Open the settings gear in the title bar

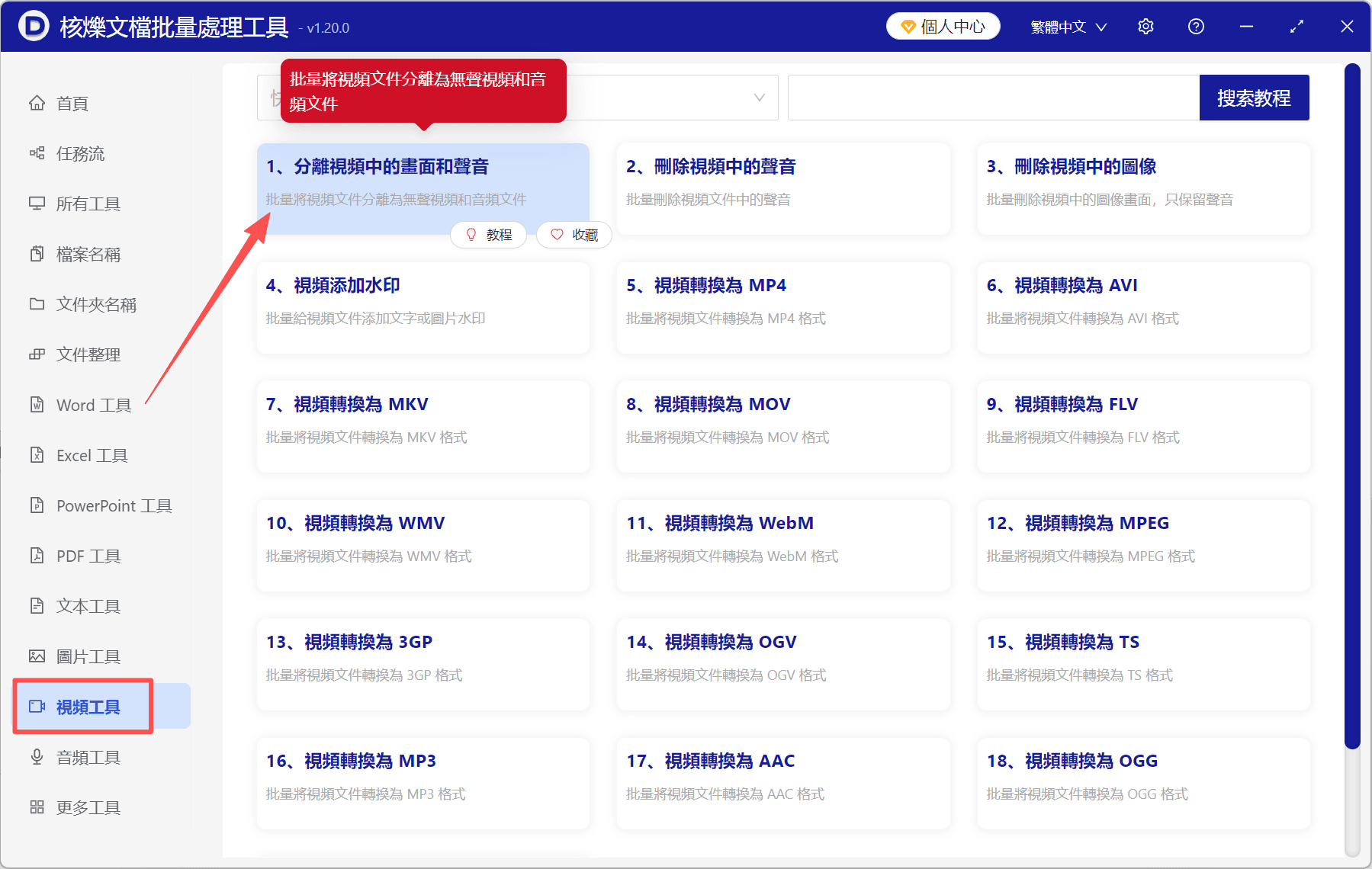[x=1145, y=26]
